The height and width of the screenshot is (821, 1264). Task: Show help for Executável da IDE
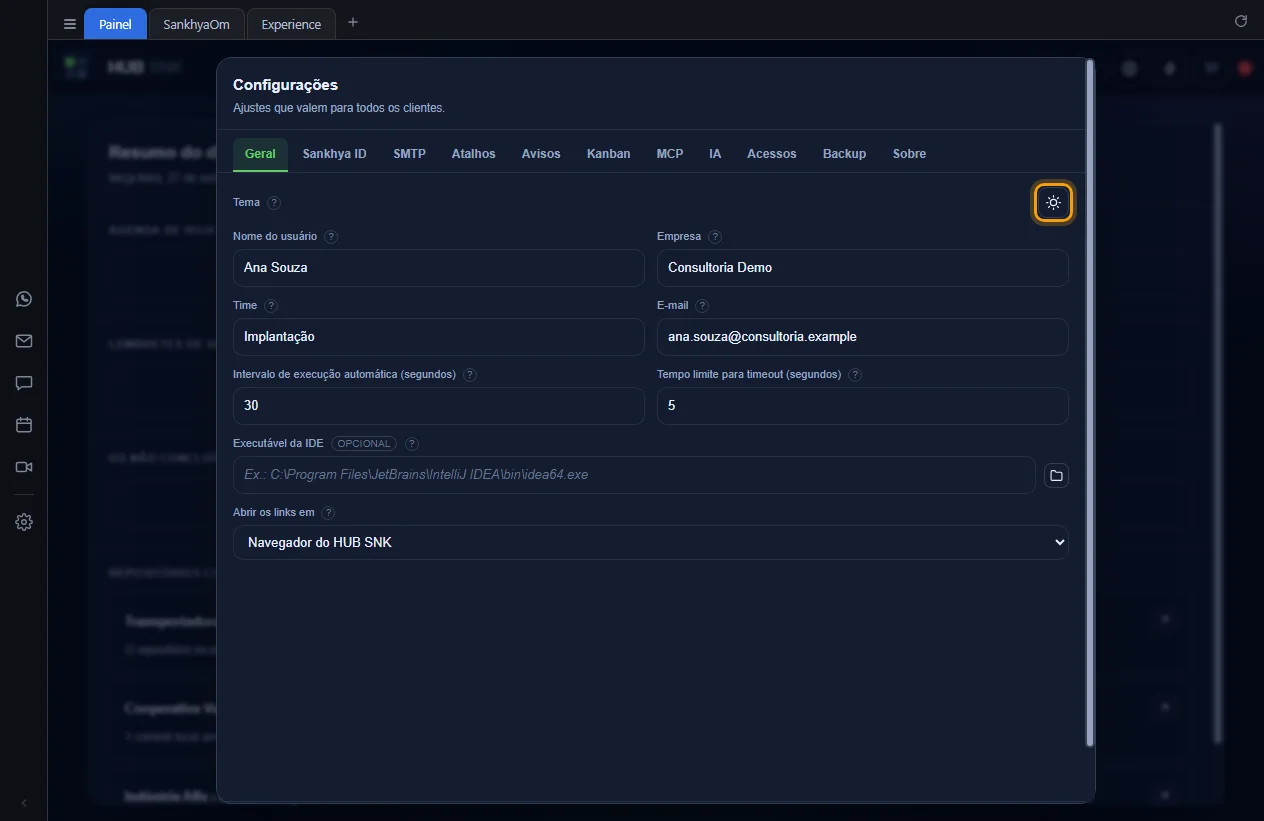[412, 444]
